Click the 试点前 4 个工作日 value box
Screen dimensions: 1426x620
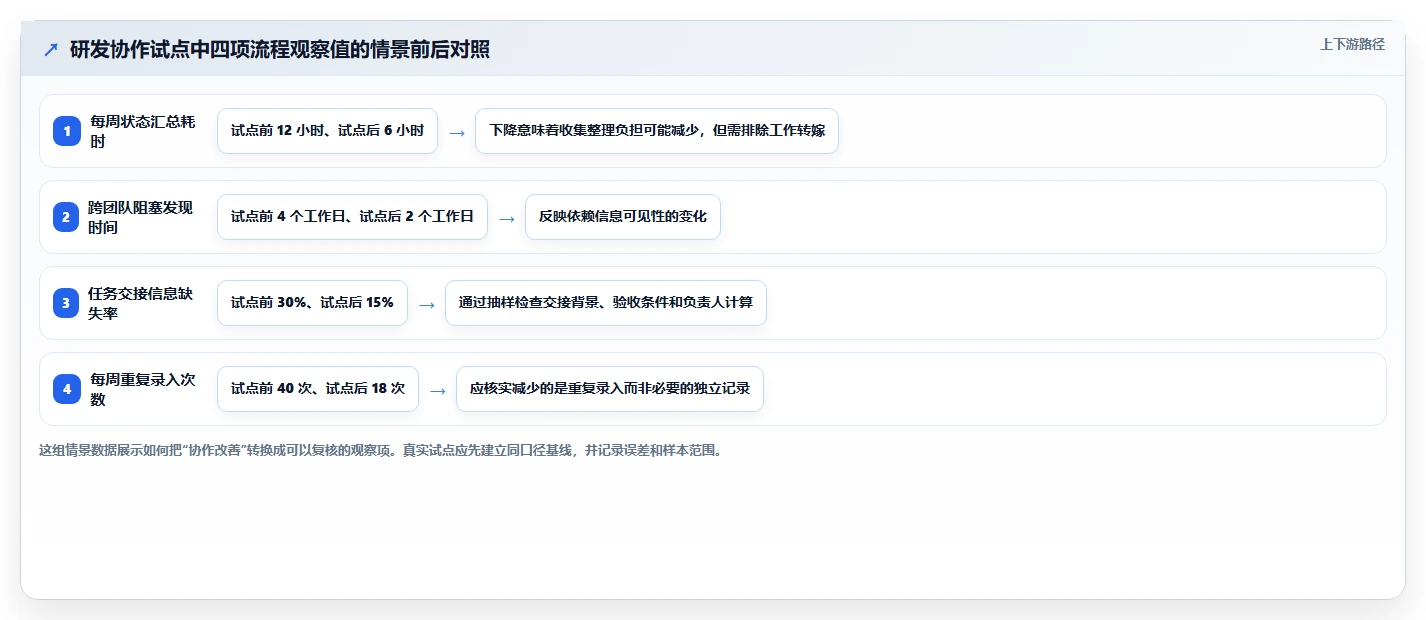coord(352,217)
